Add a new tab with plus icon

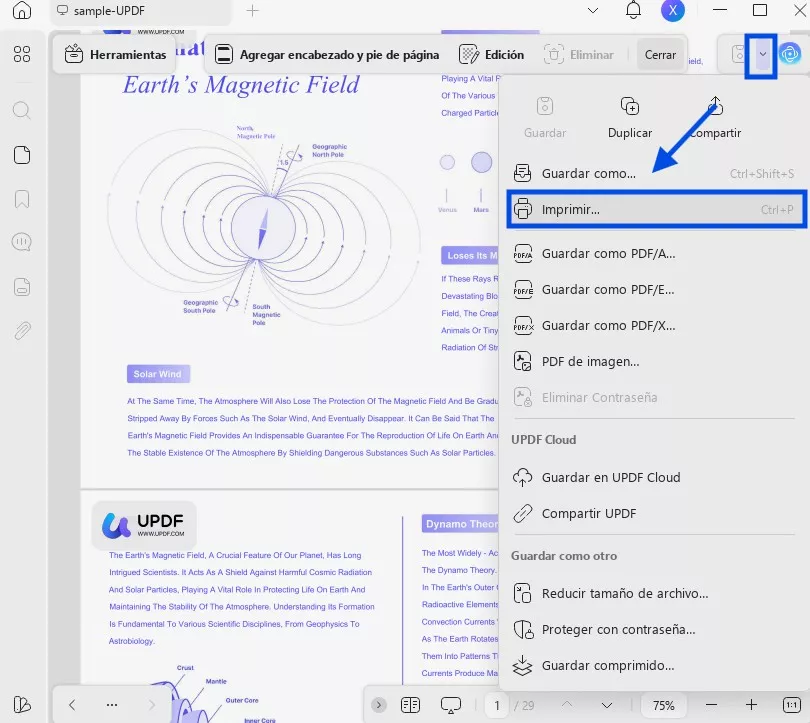(x=253, y=10)
